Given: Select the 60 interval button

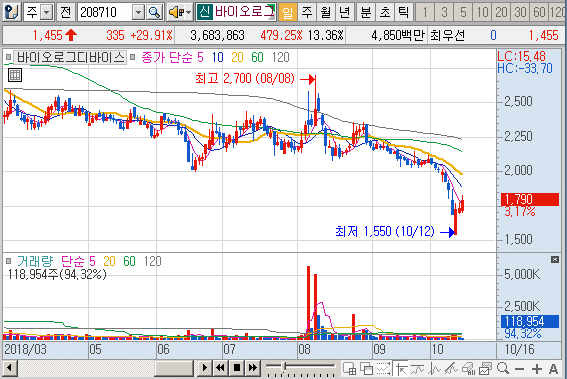Looking at the screenshot, I should [x=539, y=12].
